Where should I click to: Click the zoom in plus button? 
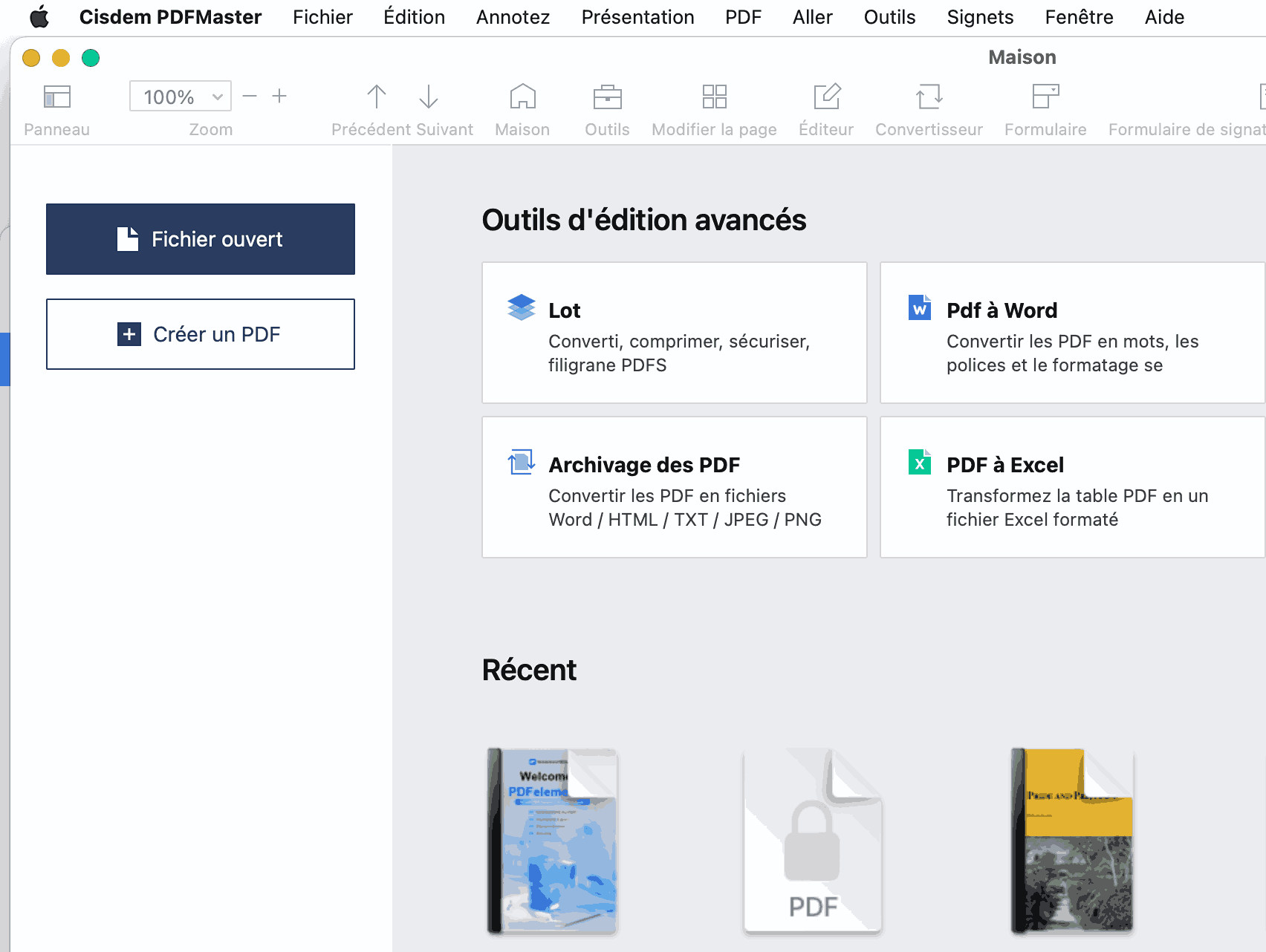click(x=279, y=97)
